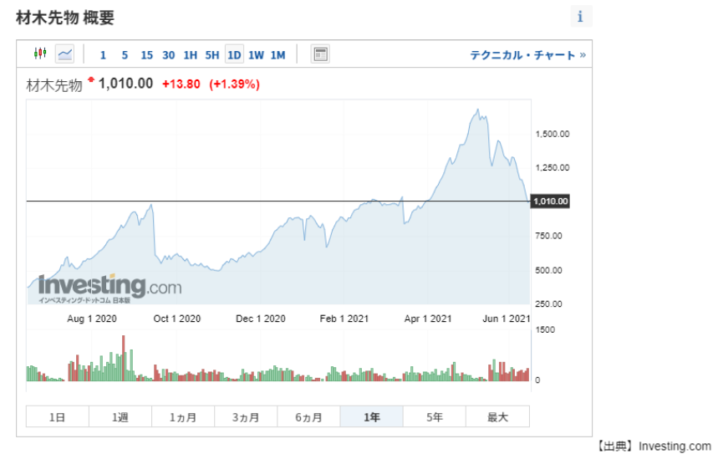Show the 最大 maximum range
718x454 pixels.
[x=497, y=417]
